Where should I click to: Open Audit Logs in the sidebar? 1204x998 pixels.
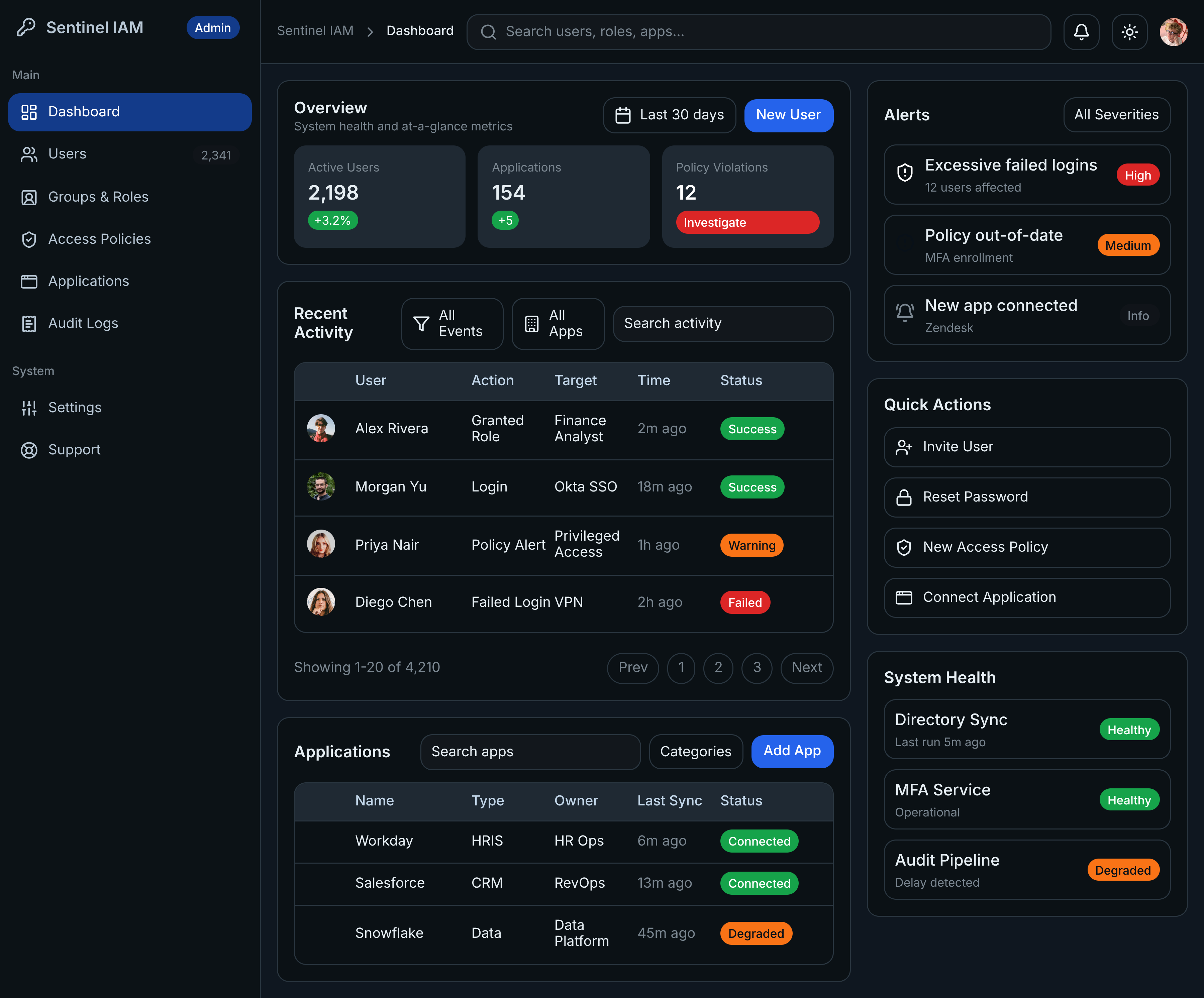point(83,323)
